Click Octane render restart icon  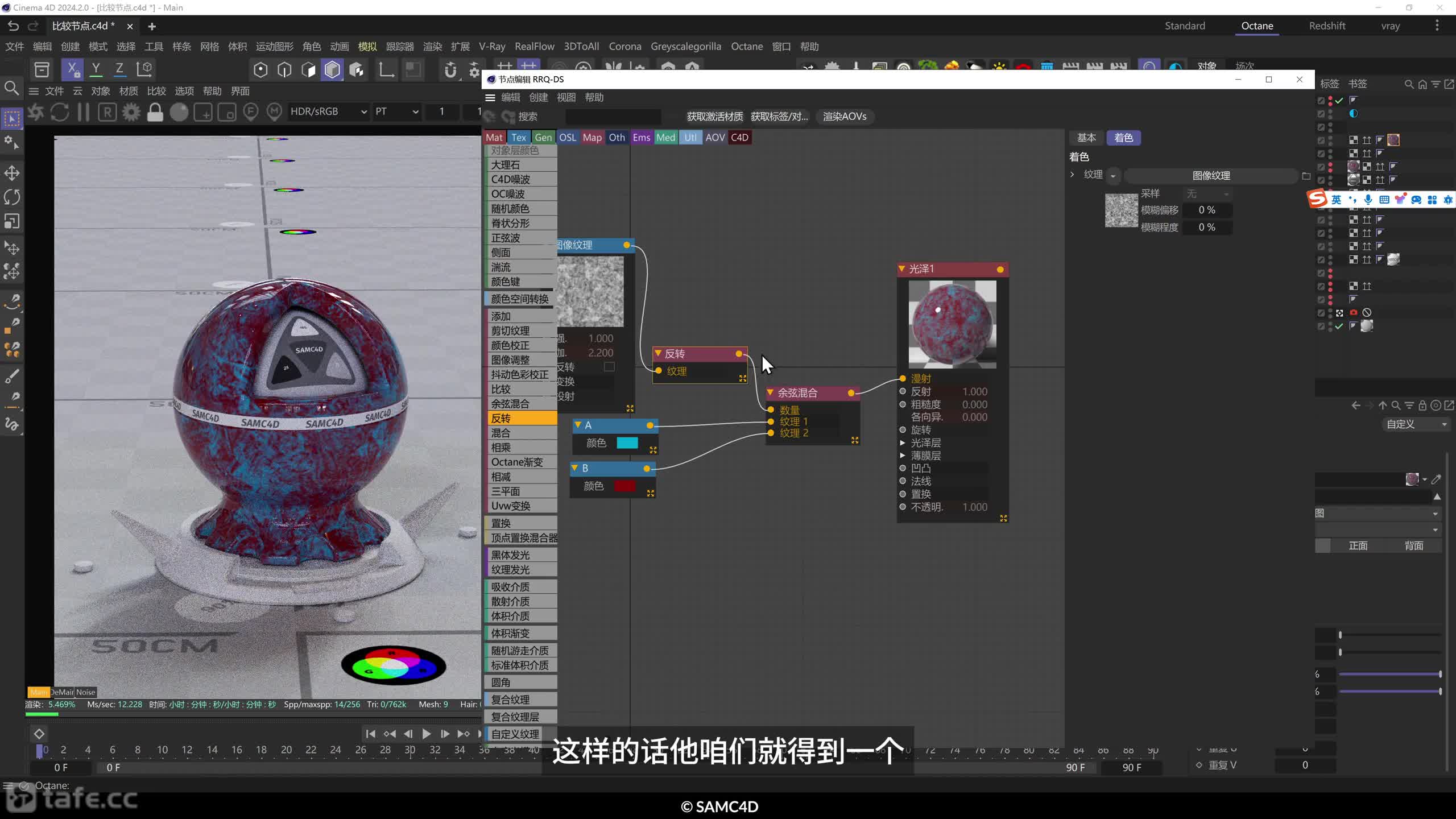tap(60, 112)
